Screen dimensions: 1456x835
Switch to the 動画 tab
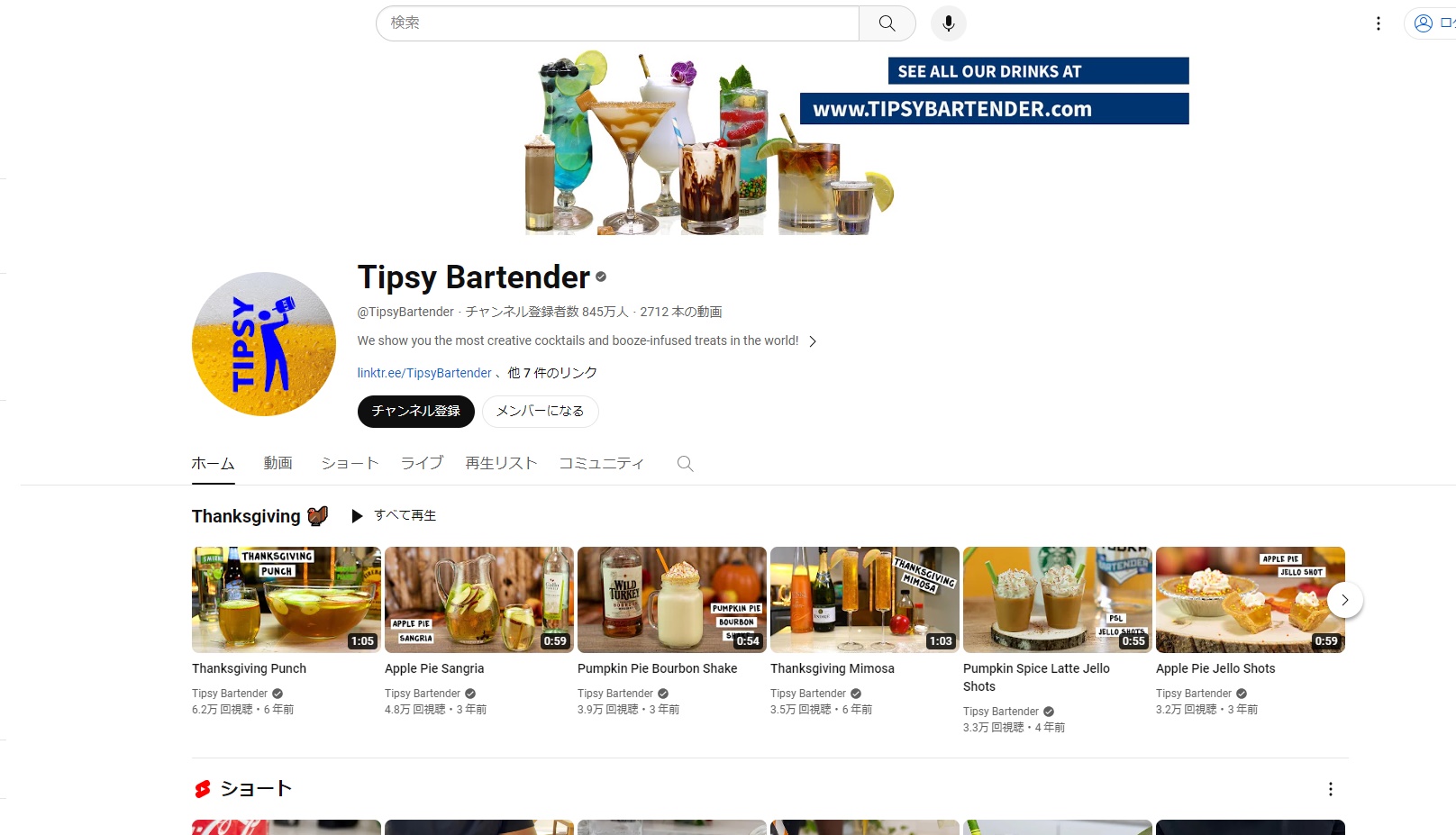pos(278,463)
